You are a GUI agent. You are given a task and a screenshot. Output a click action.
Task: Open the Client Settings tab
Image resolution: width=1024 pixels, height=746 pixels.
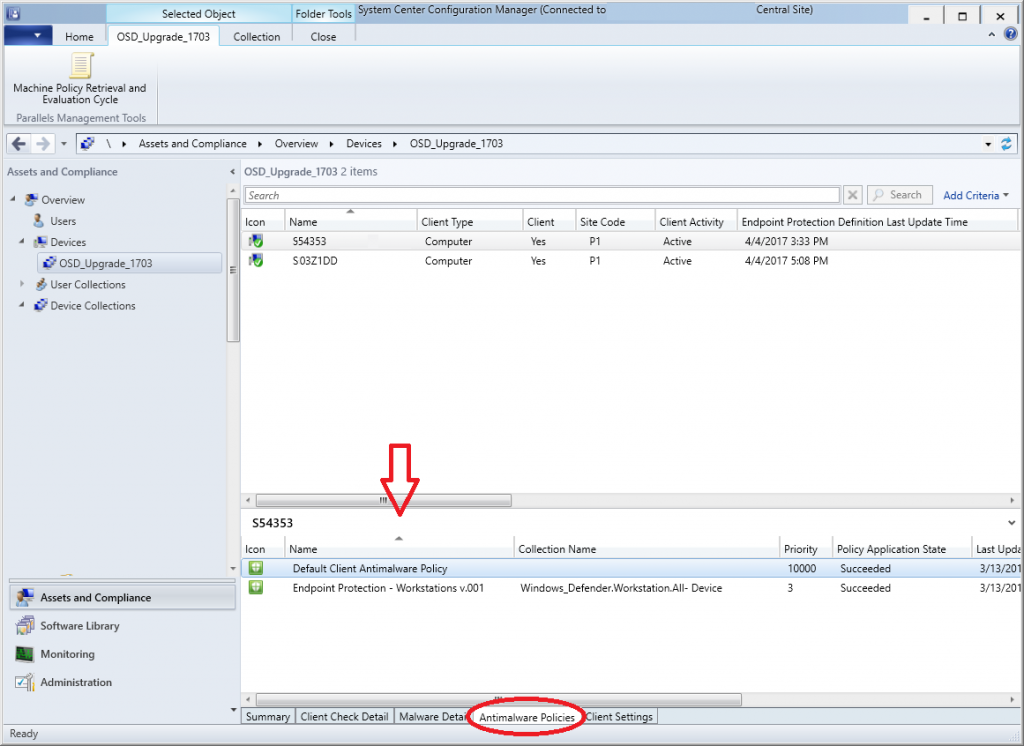[619, 717]
